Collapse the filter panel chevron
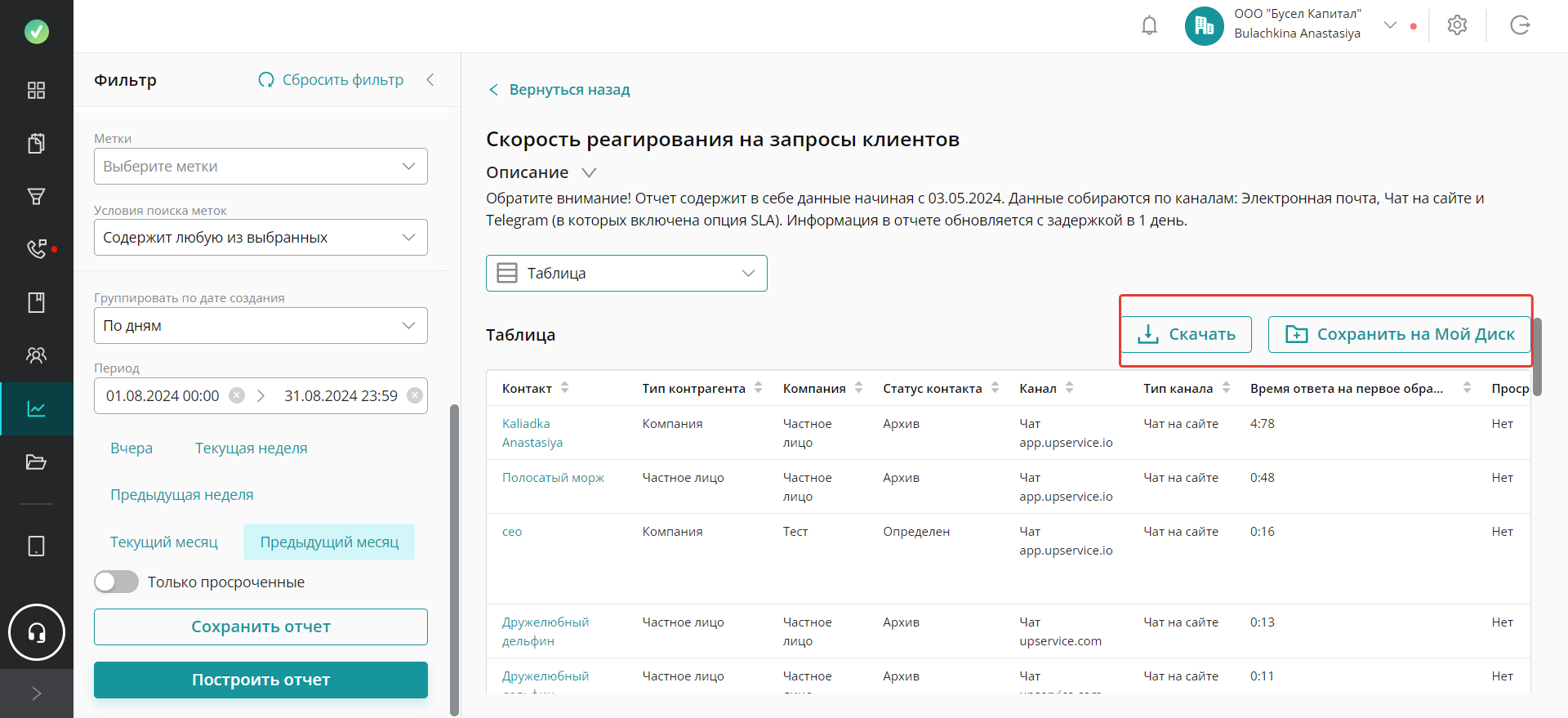Image resolution: width=1568 pixels, height=718 pixels. click(430, 80)
